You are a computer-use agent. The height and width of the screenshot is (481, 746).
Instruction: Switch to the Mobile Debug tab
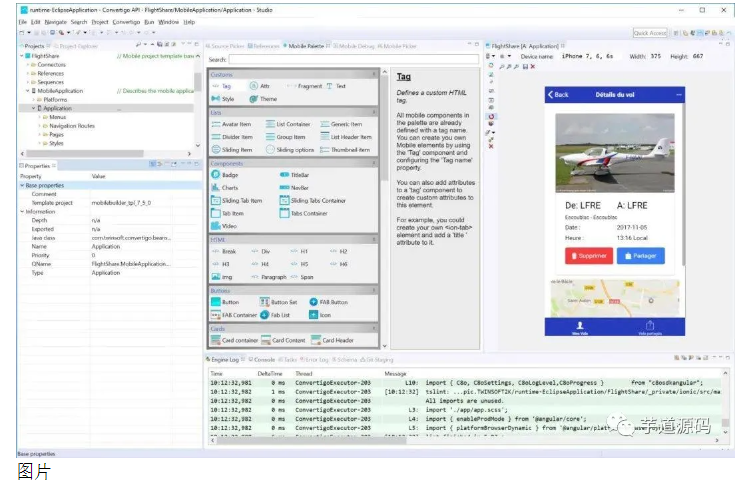point(353,46)
